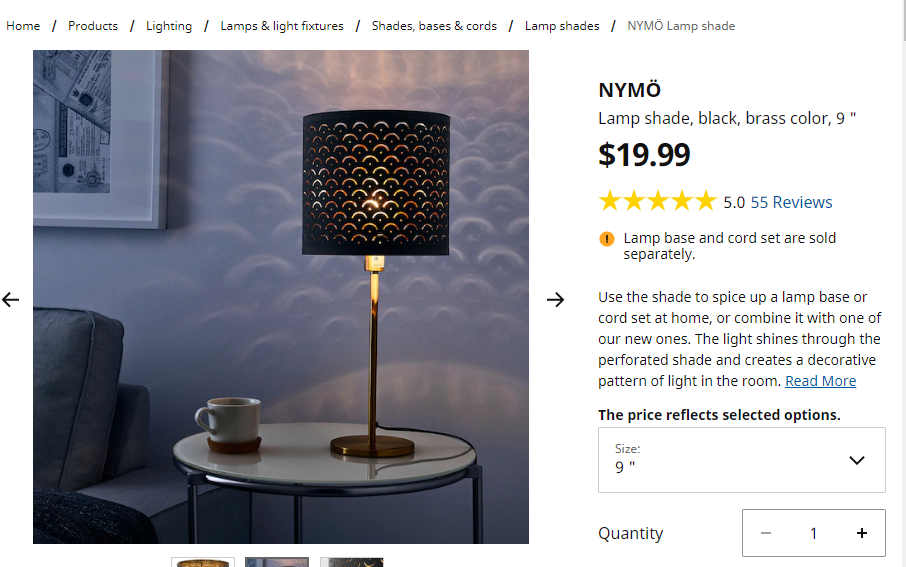Open Lamps & light fixtures breadcrumb
906x567 pixels.
[x=282, y=26]
